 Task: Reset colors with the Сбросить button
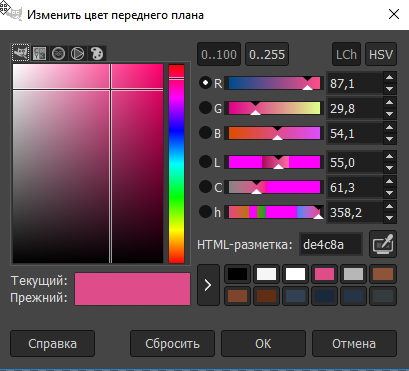[172, 343]
